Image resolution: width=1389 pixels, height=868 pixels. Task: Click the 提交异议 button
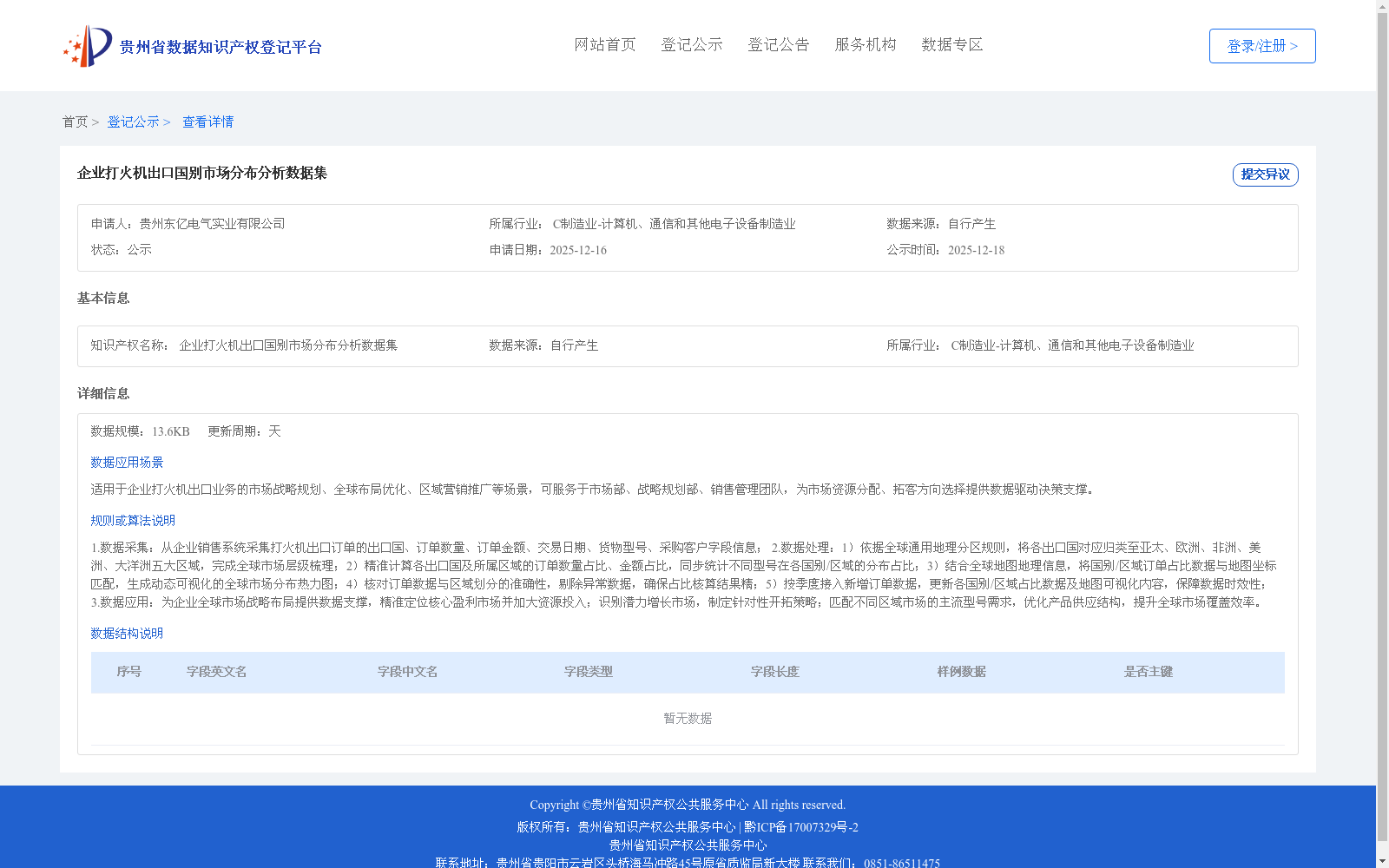click(1266, 174)
